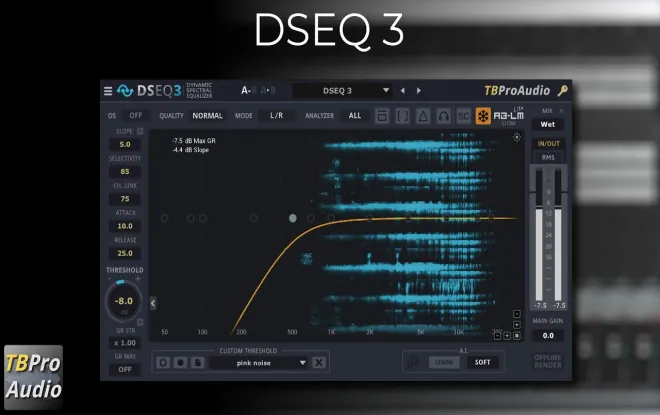Click the AB-LM loudness match logo
The image size is (660, 415).
pos(508,115)
